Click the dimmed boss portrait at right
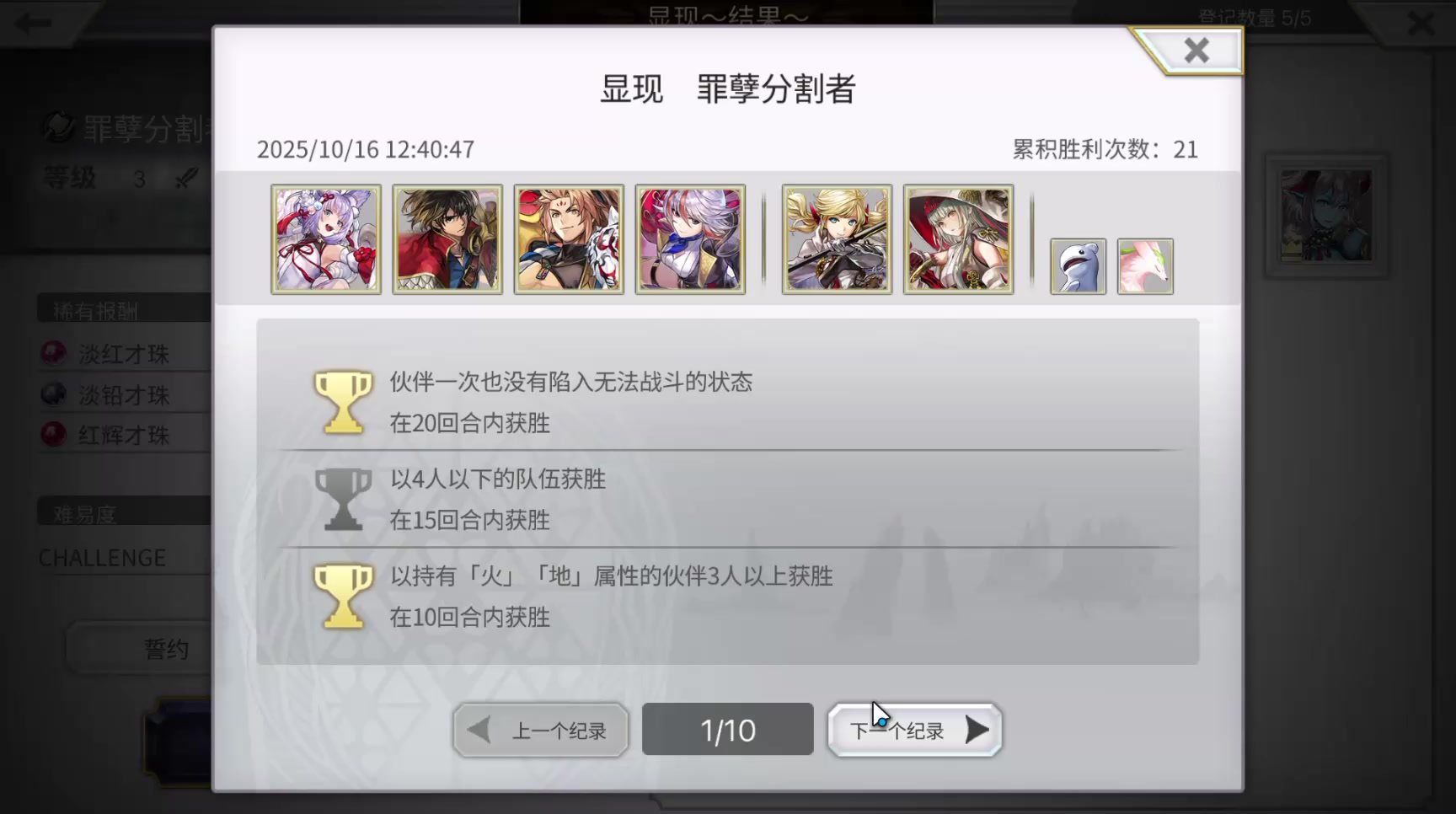The width and height of the screenshot is (1456, 814). [x=1326, y=216]
